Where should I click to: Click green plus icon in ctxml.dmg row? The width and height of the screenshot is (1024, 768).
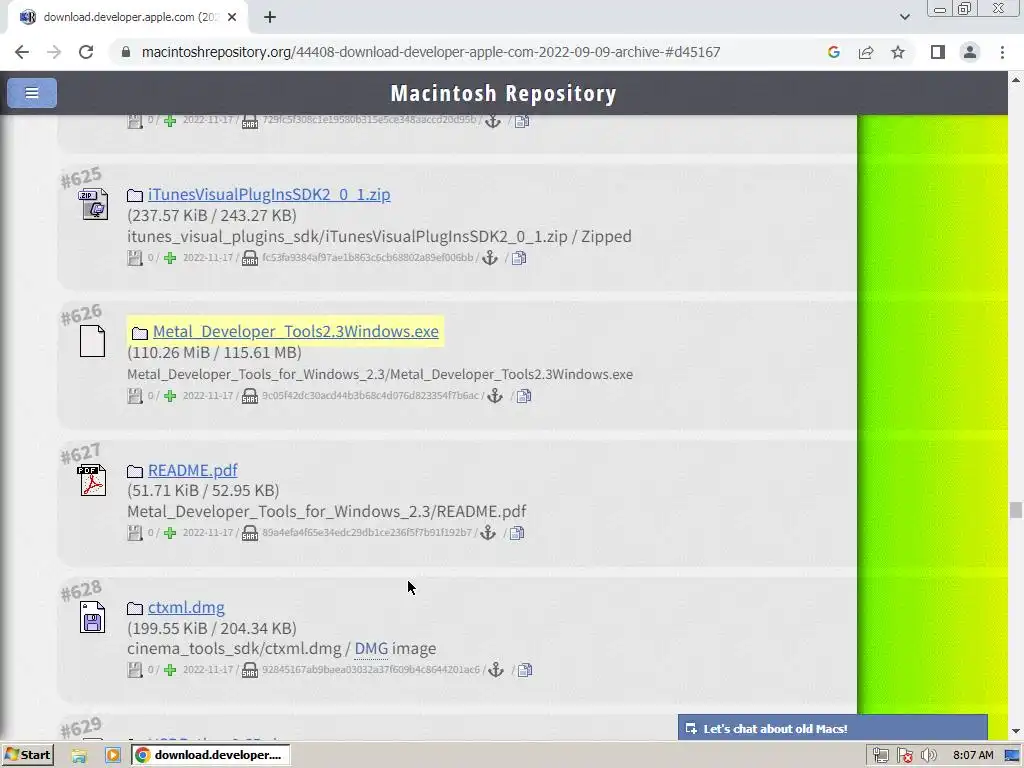(170, 670)
